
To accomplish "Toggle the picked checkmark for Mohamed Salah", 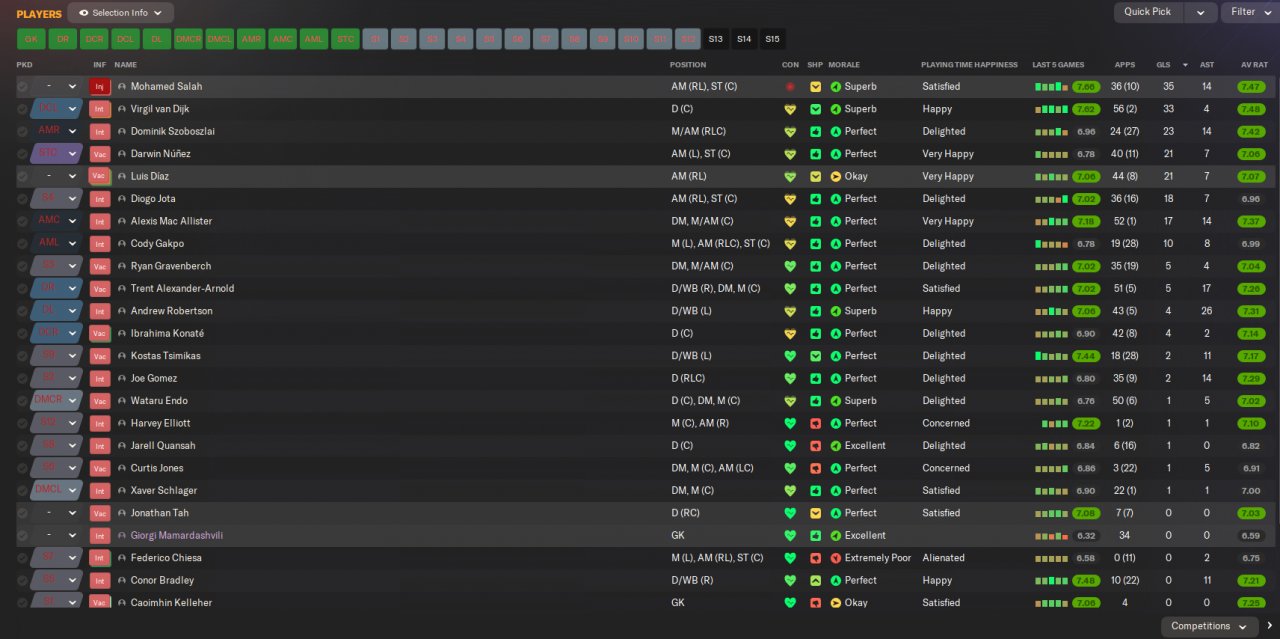I will [22, 87].
